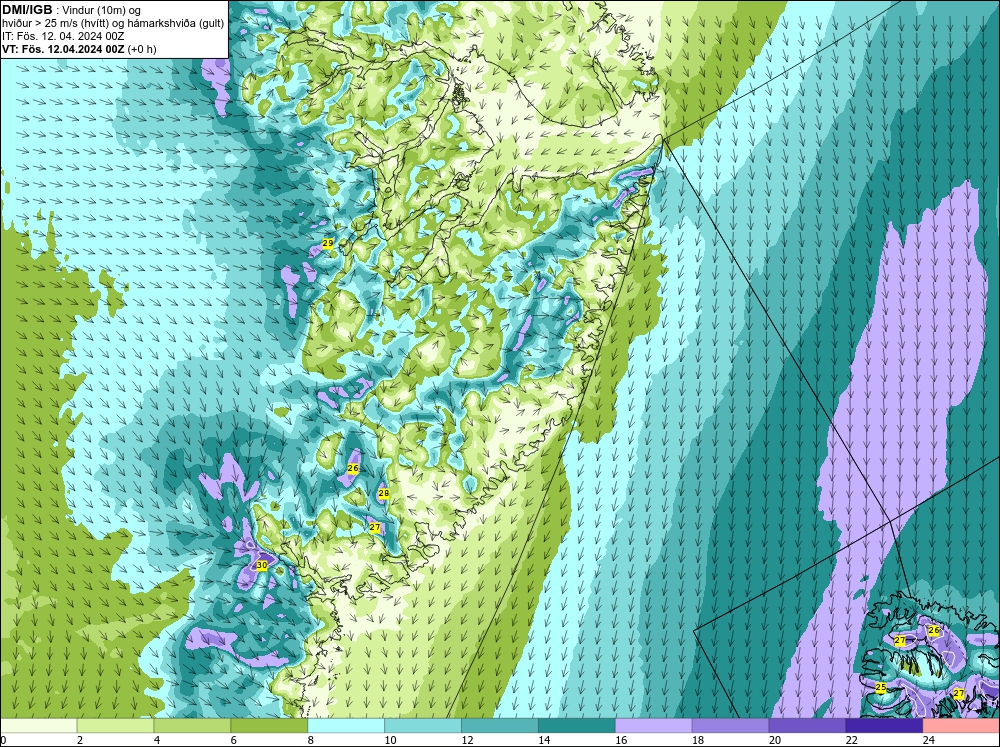Select the 18–20 m/s medium purple legend swatch
This screenshot has width=1000, height=747.
730,726
